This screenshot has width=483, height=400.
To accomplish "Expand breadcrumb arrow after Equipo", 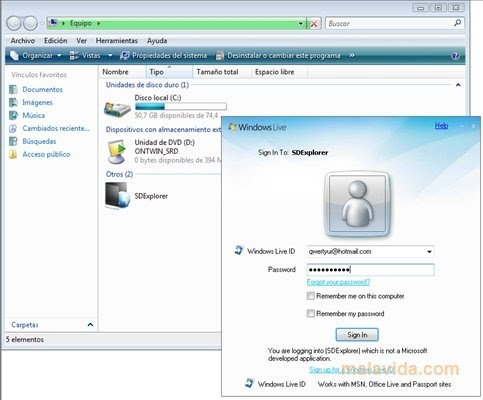I will coord(99,23).
